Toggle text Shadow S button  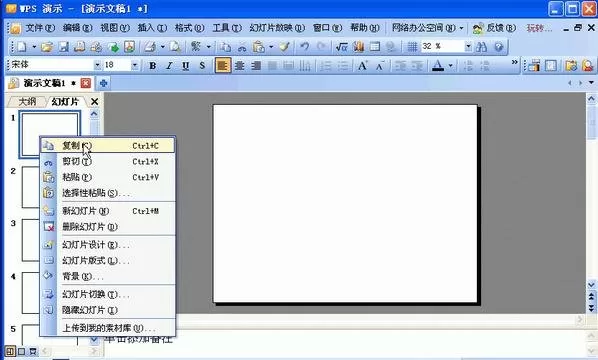[202, 66]
